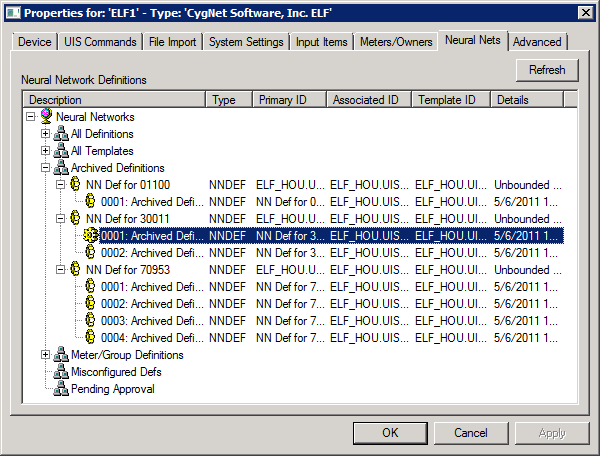Click the Meter/Group Definitions network icon
This screenshot has height=456, width=600.
61,355
